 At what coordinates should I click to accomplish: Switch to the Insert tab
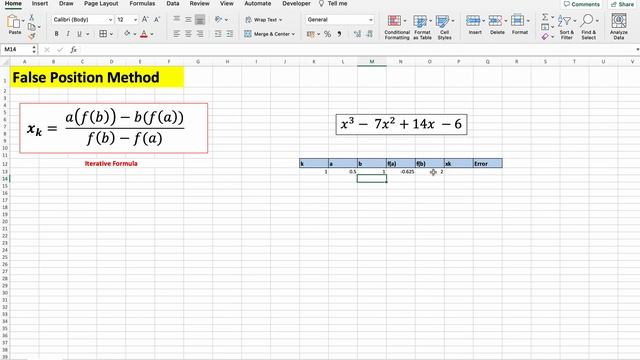pos(40,3)
